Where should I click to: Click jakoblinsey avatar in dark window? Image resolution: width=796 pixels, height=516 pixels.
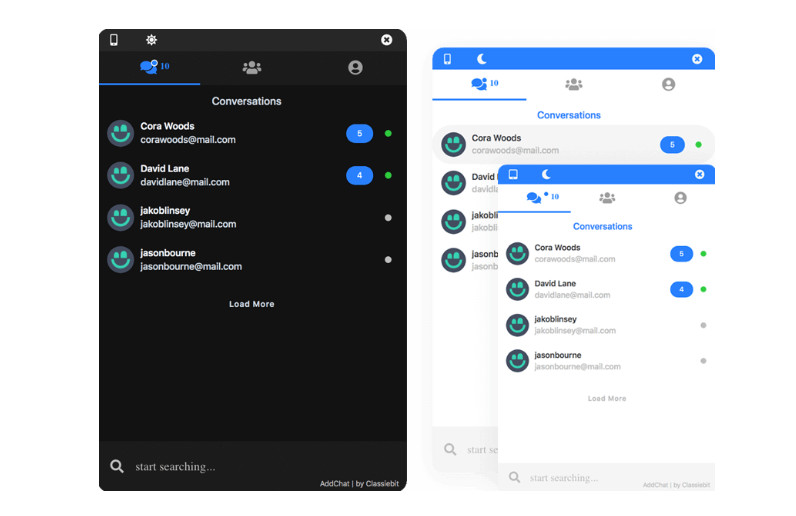pos(120,217)
